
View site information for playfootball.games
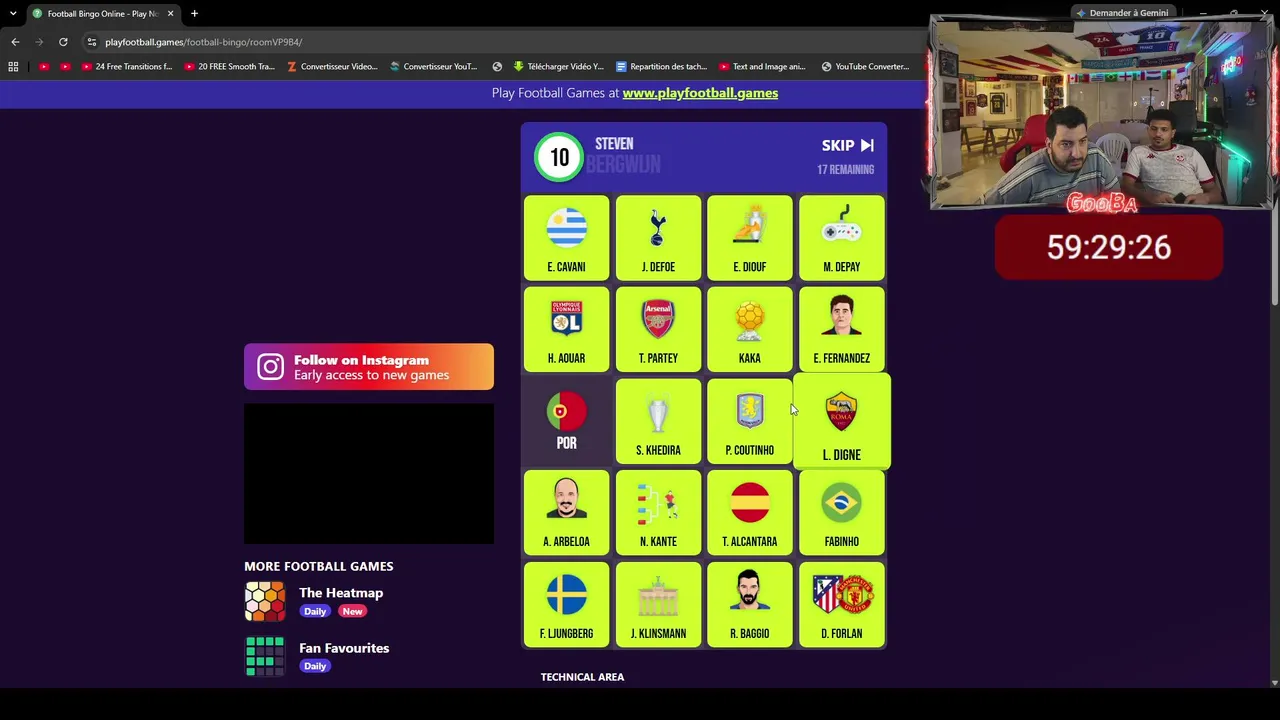91,42
